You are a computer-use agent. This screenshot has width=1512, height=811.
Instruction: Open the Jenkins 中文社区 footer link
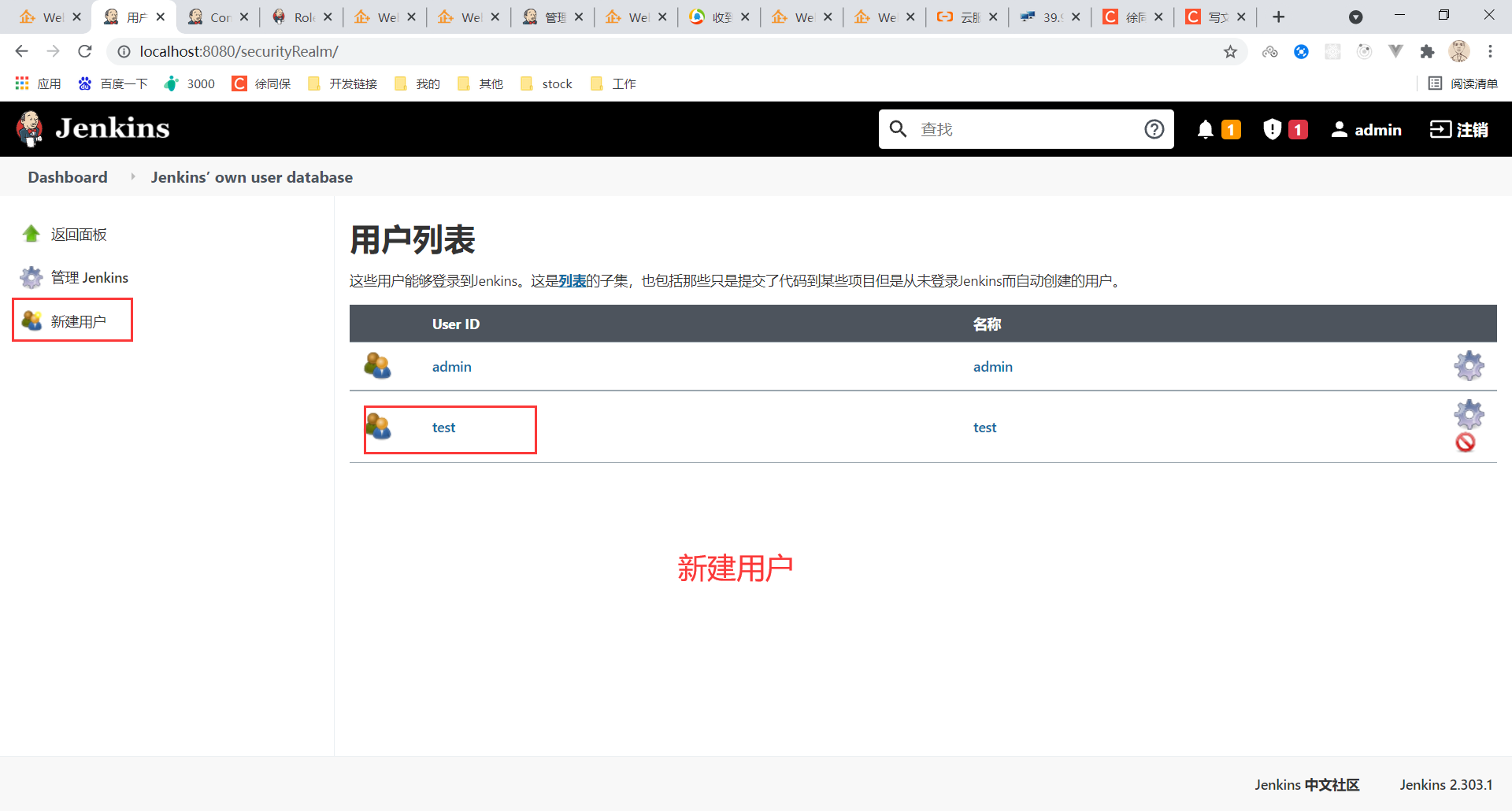1307,785
